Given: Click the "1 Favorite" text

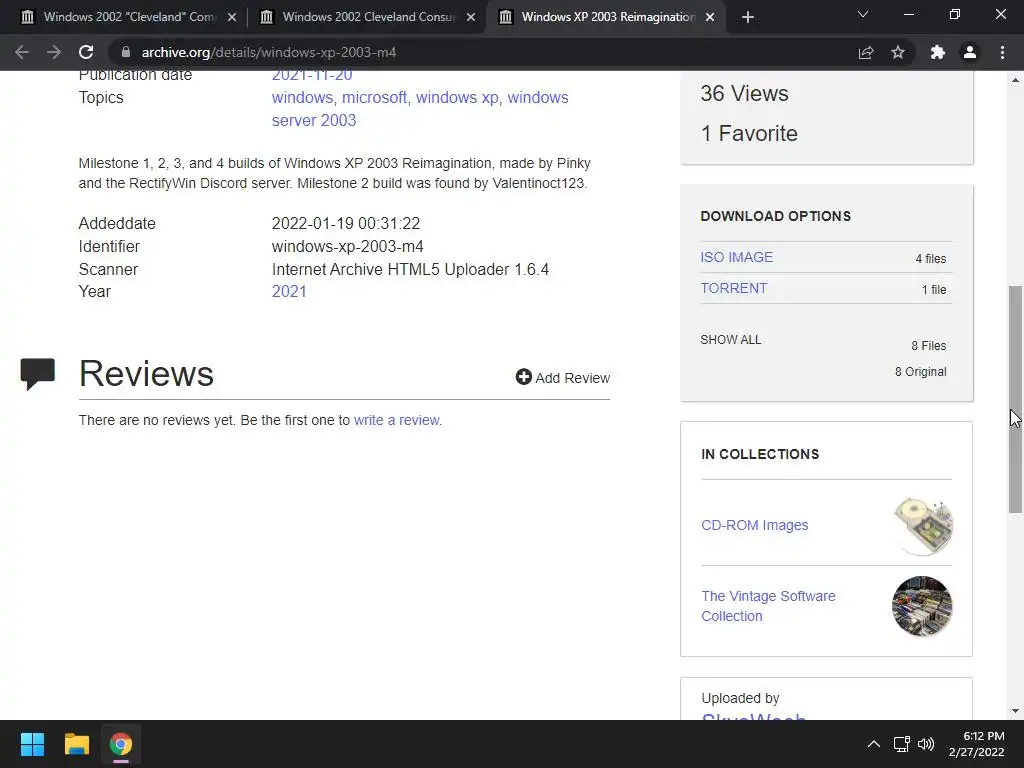Looking at the screenshot, I should (749, 133).
